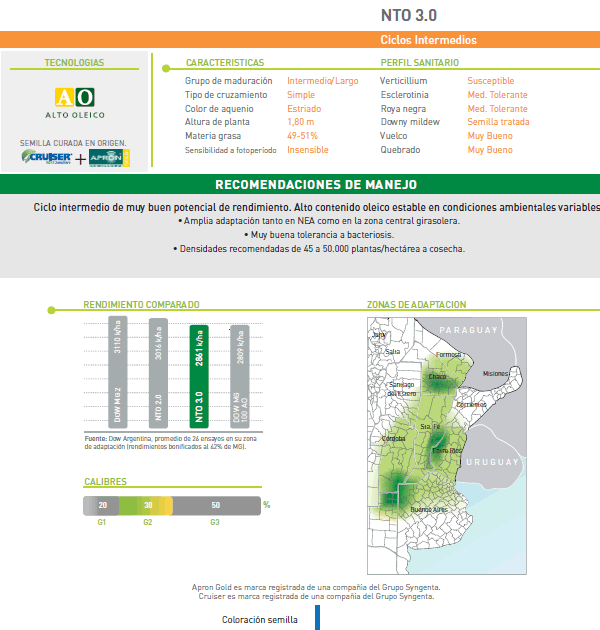Click the blue Coloración semilla marker
Image resolution: width=600 pixels, height=630 pixels.
[x=317, y=618]
